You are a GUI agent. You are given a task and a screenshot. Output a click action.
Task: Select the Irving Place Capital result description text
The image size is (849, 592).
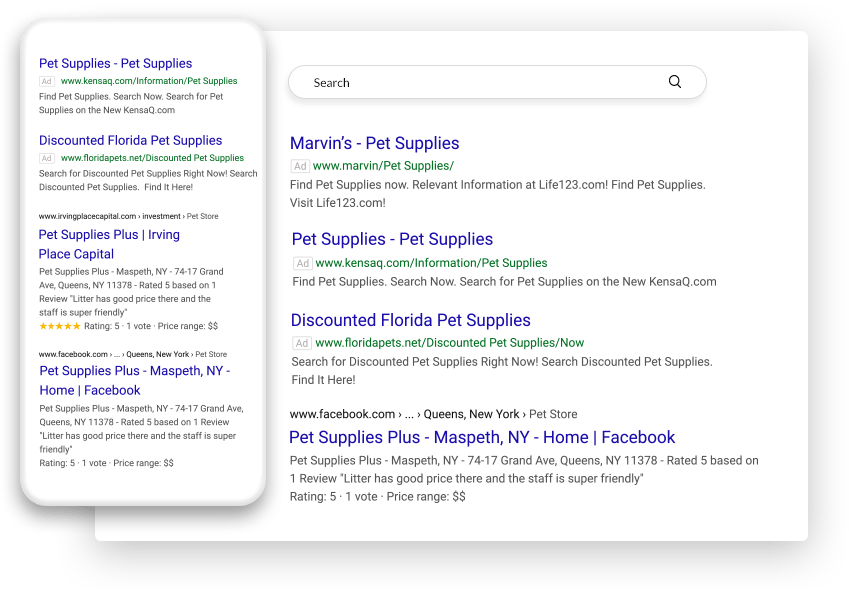(x=131, y=292)
